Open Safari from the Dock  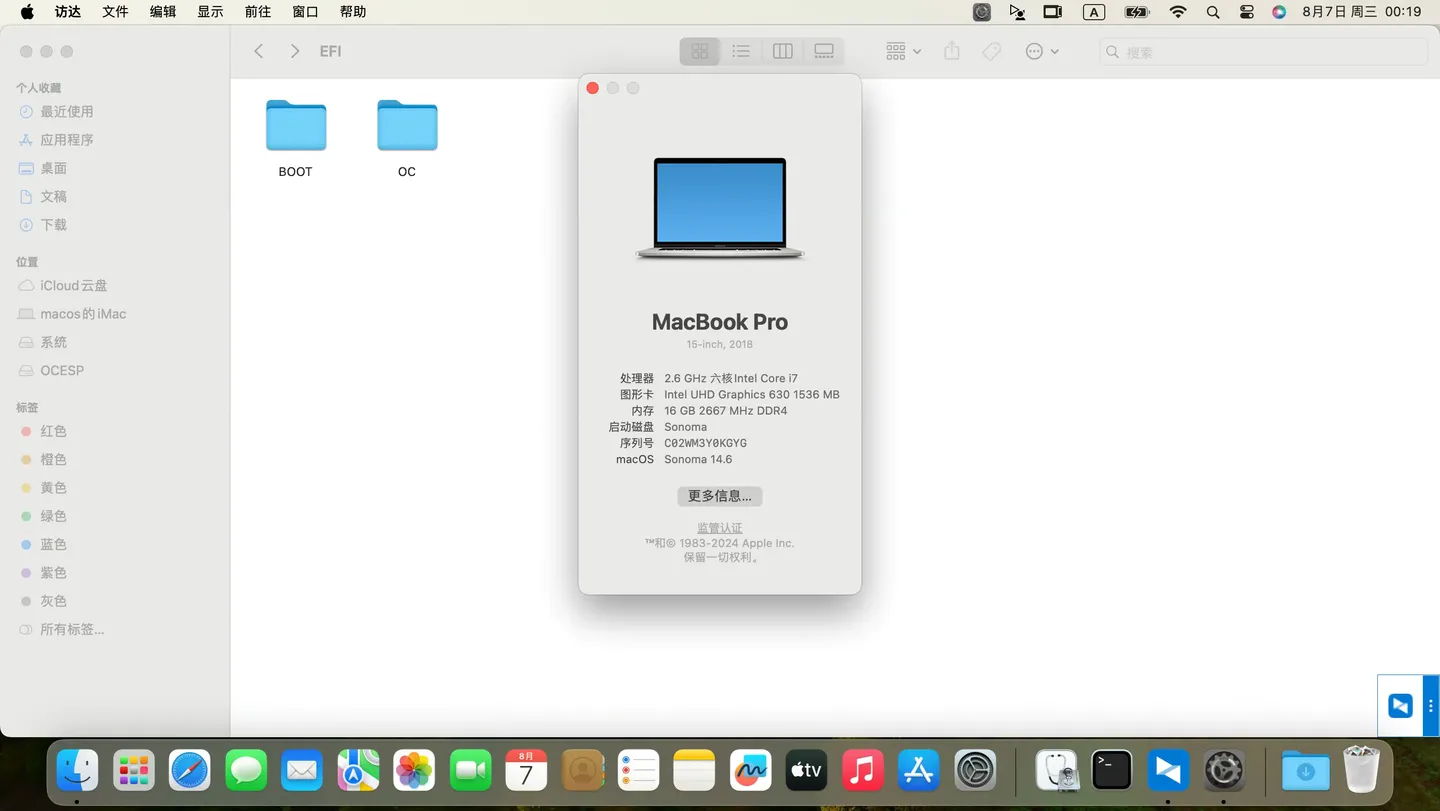point(190,770)
